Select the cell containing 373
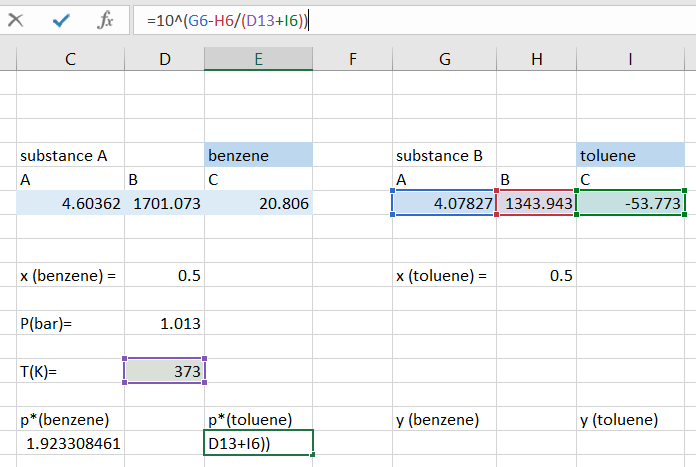This screenshot has width=696, height=467. (165, 371)
